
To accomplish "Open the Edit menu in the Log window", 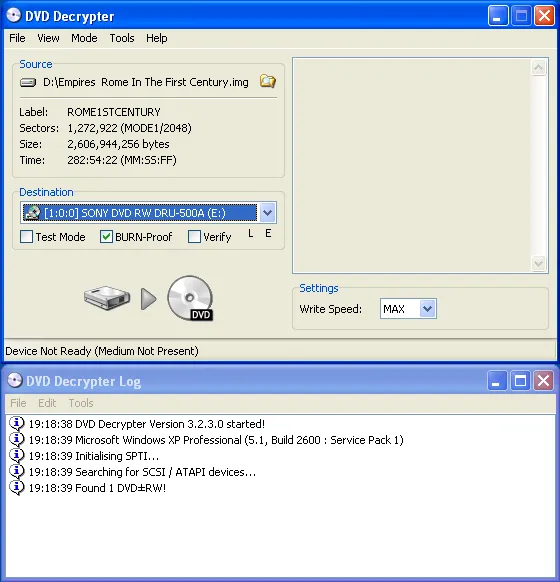I will [47, 403].
